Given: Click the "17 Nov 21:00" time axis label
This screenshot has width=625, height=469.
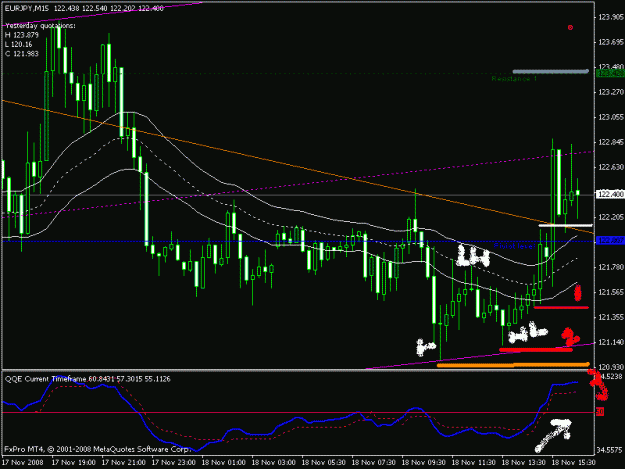Looking at the screenshot, I should click(124, 463).
